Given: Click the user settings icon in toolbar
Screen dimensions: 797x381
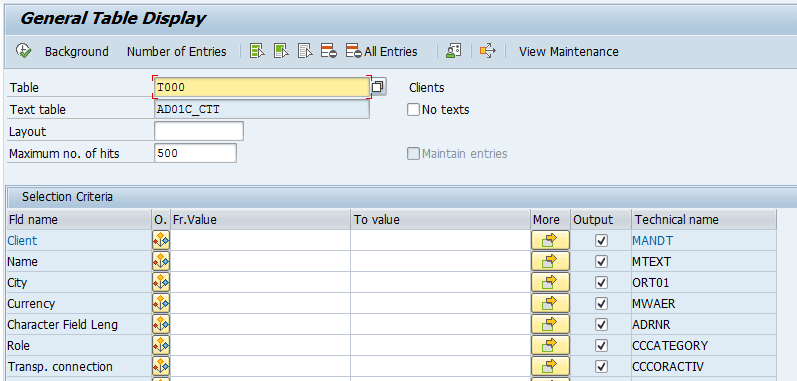Looking at the screenshot, I should (x=453, y=51).
